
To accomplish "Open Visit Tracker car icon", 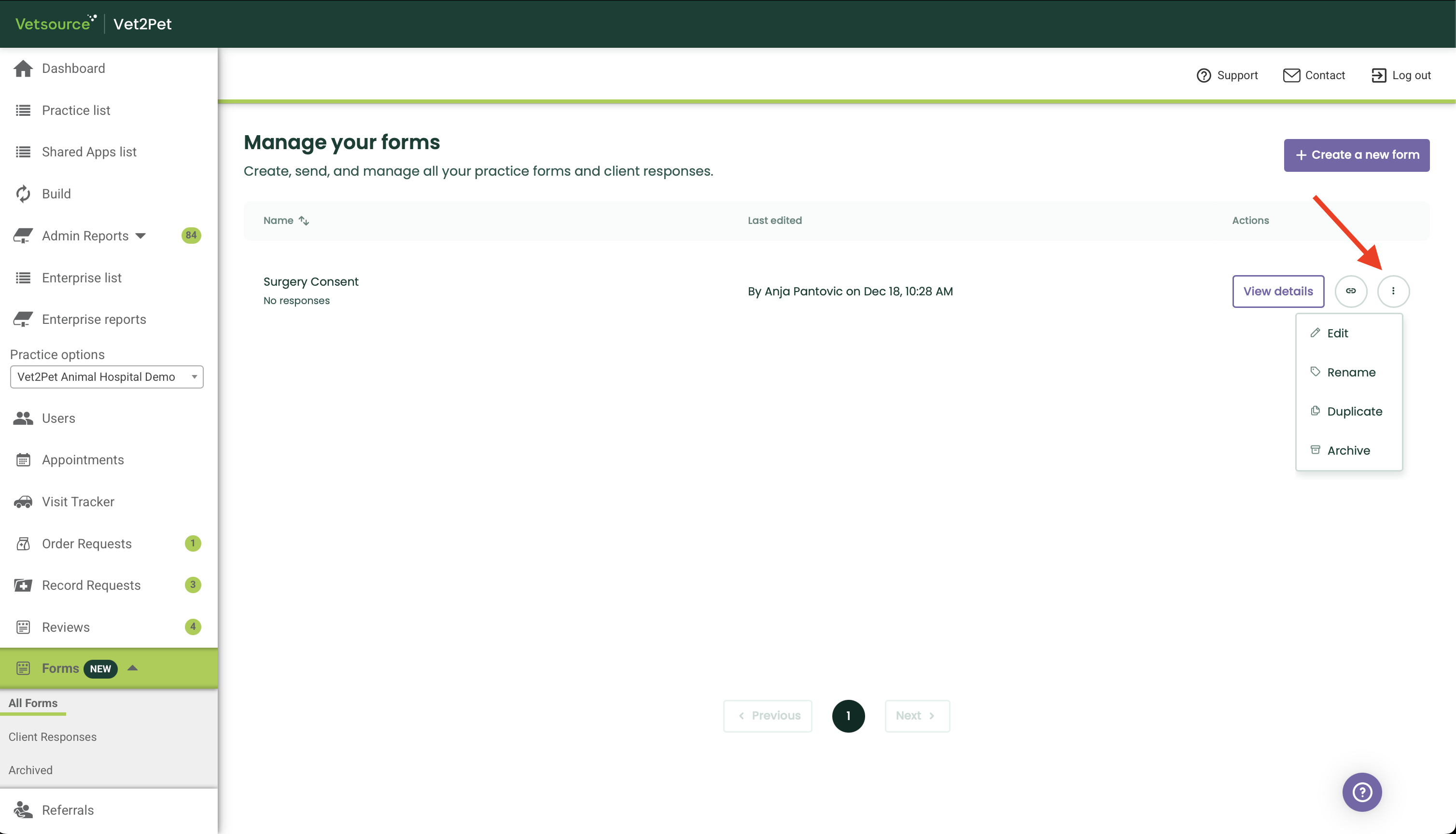I will coord(23,502).
